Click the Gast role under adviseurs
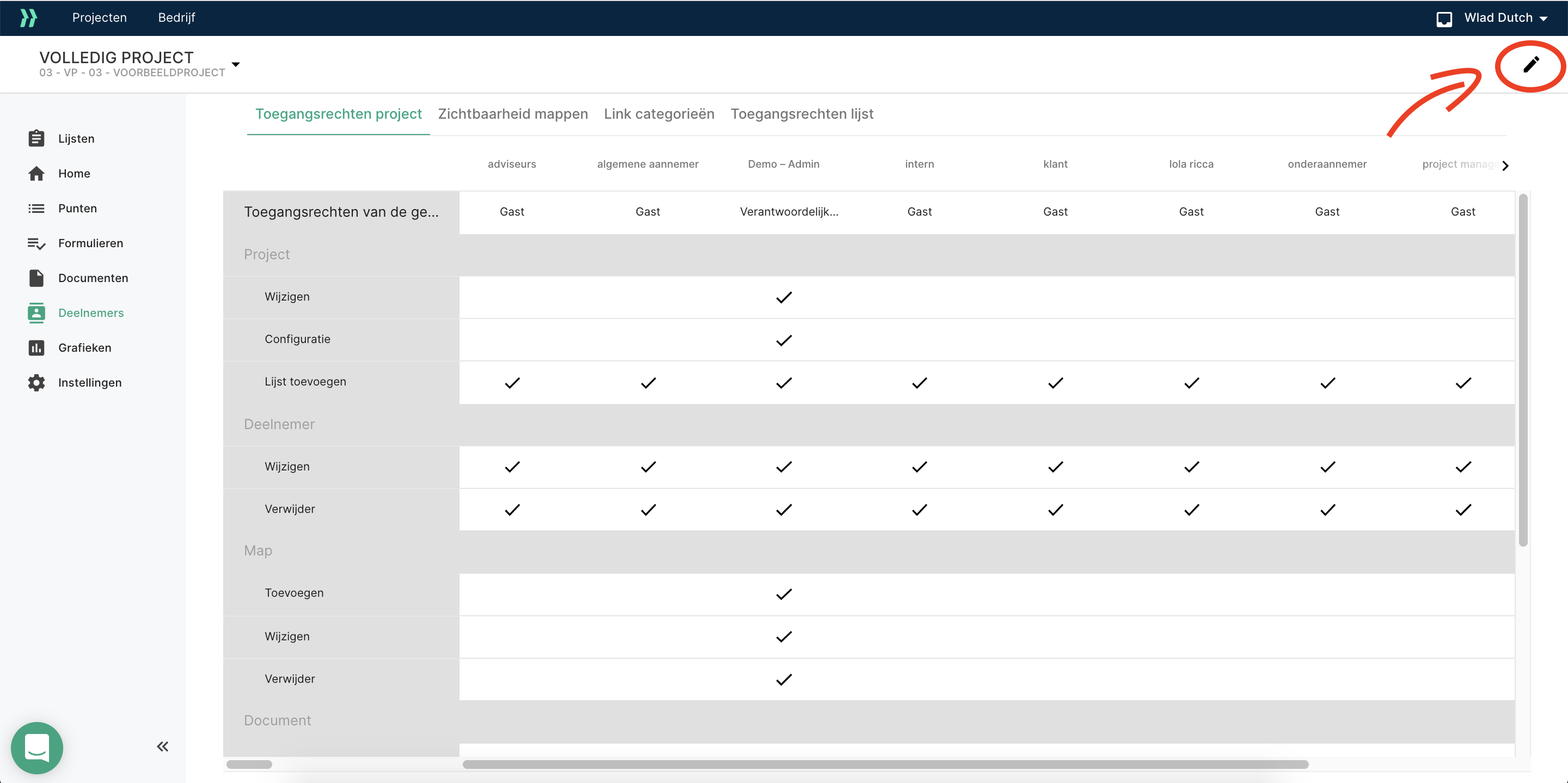 click(x=512, y=212)
